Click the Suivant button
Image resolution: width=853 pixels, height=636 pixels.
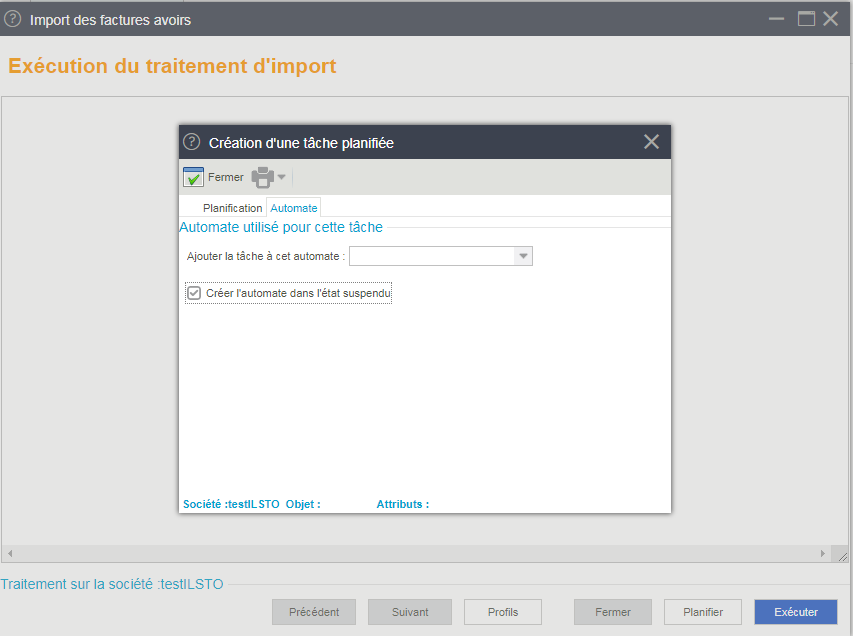coord(410,612)
